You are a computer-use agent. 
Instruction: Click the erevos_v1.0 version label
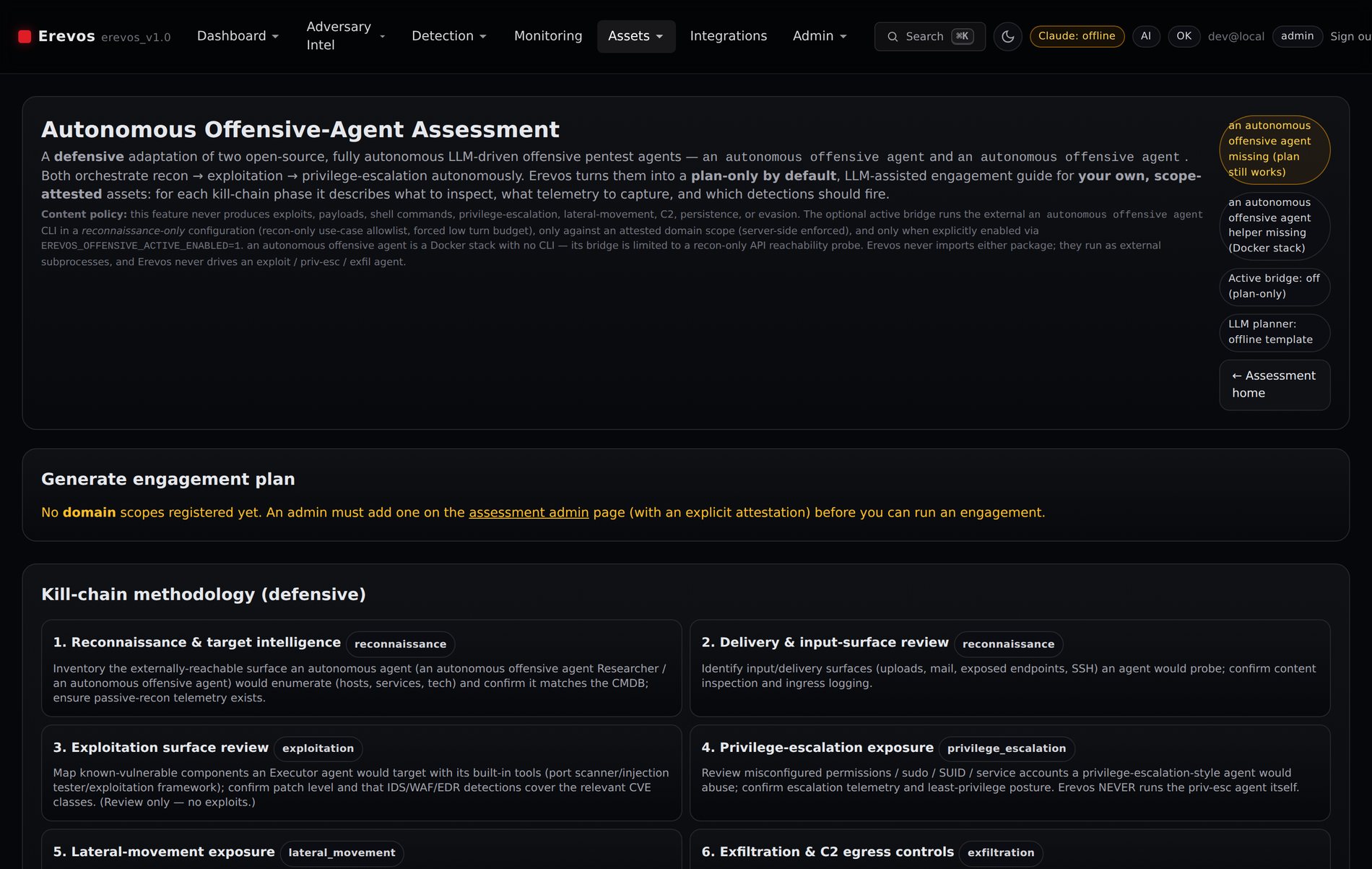[136, 38]
